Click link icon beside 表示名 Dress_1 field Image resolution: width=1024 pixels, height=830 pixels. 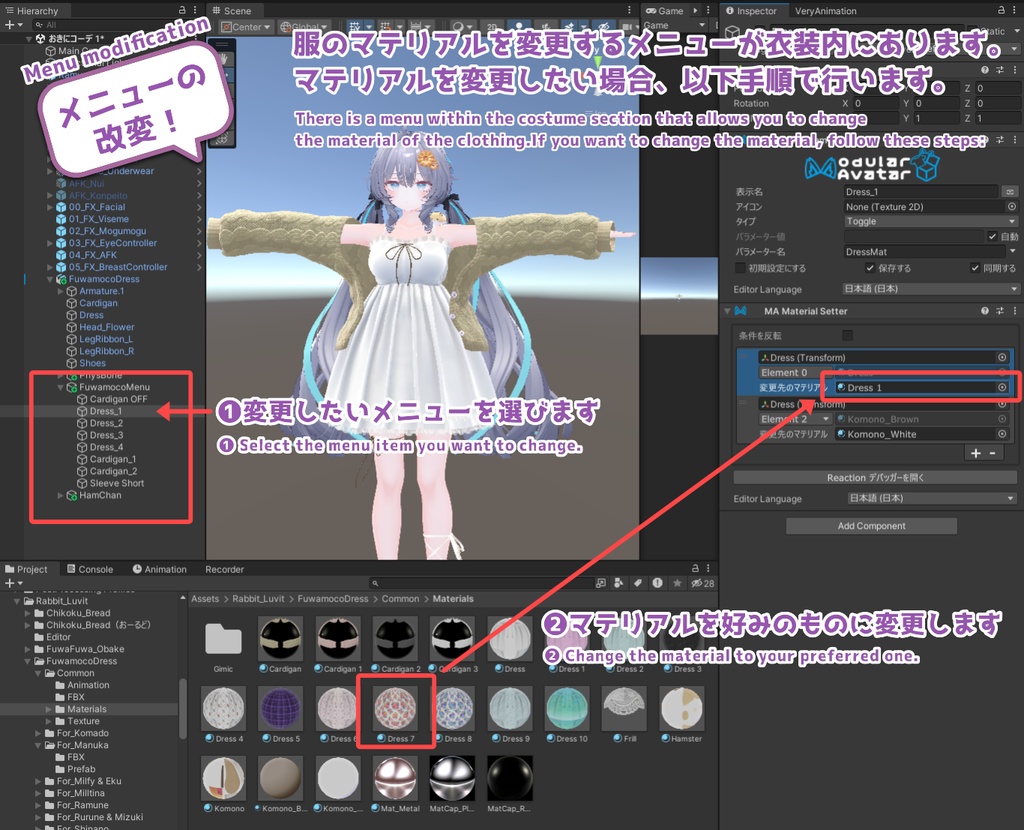pos(1010,191)
